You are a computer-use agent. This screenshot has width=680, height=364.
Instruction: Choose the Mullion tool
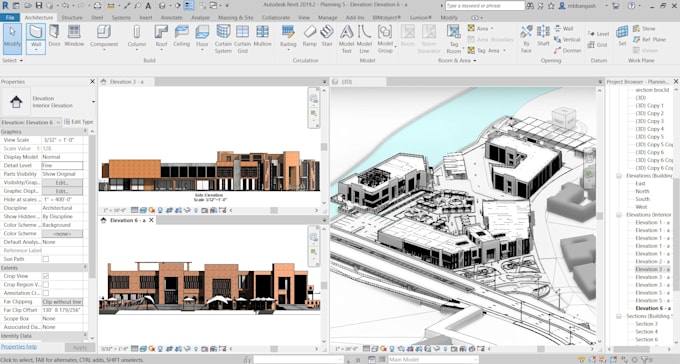coord(262,36)
